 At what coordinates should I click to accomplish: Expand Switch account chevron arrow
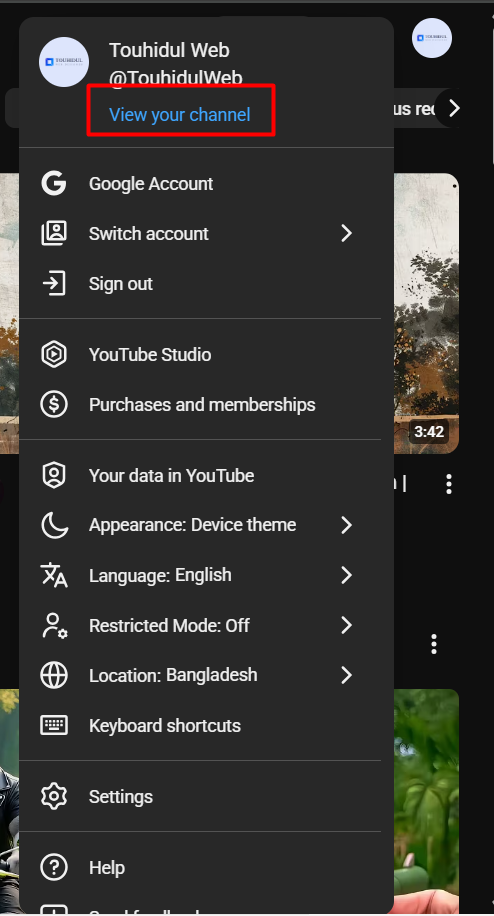[346, 233]
